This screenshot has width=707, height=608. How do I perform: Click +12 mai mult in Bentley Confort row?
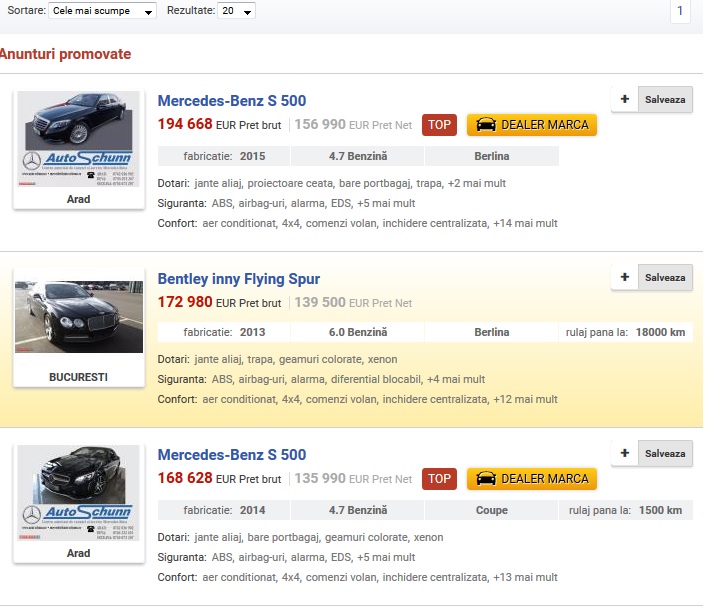525,399
